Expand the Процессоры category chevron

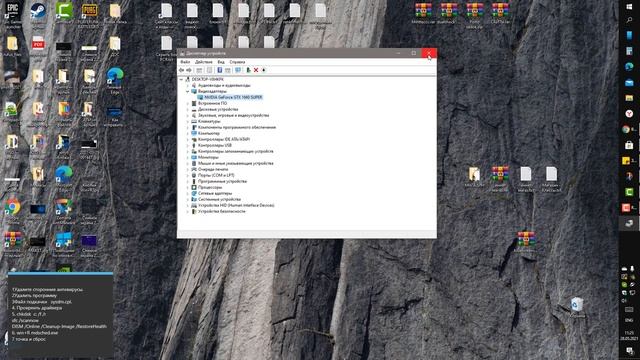point(188,187)
